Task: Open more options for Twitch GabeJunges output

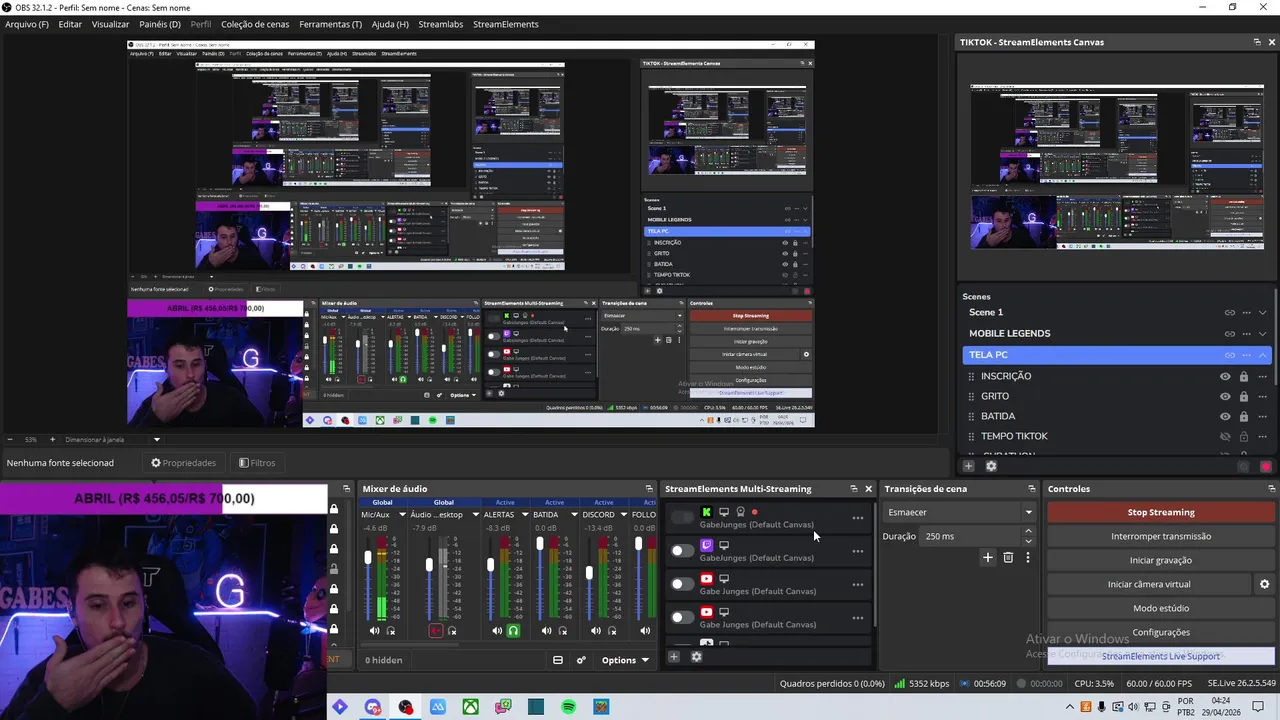Action: click(857, 551)
